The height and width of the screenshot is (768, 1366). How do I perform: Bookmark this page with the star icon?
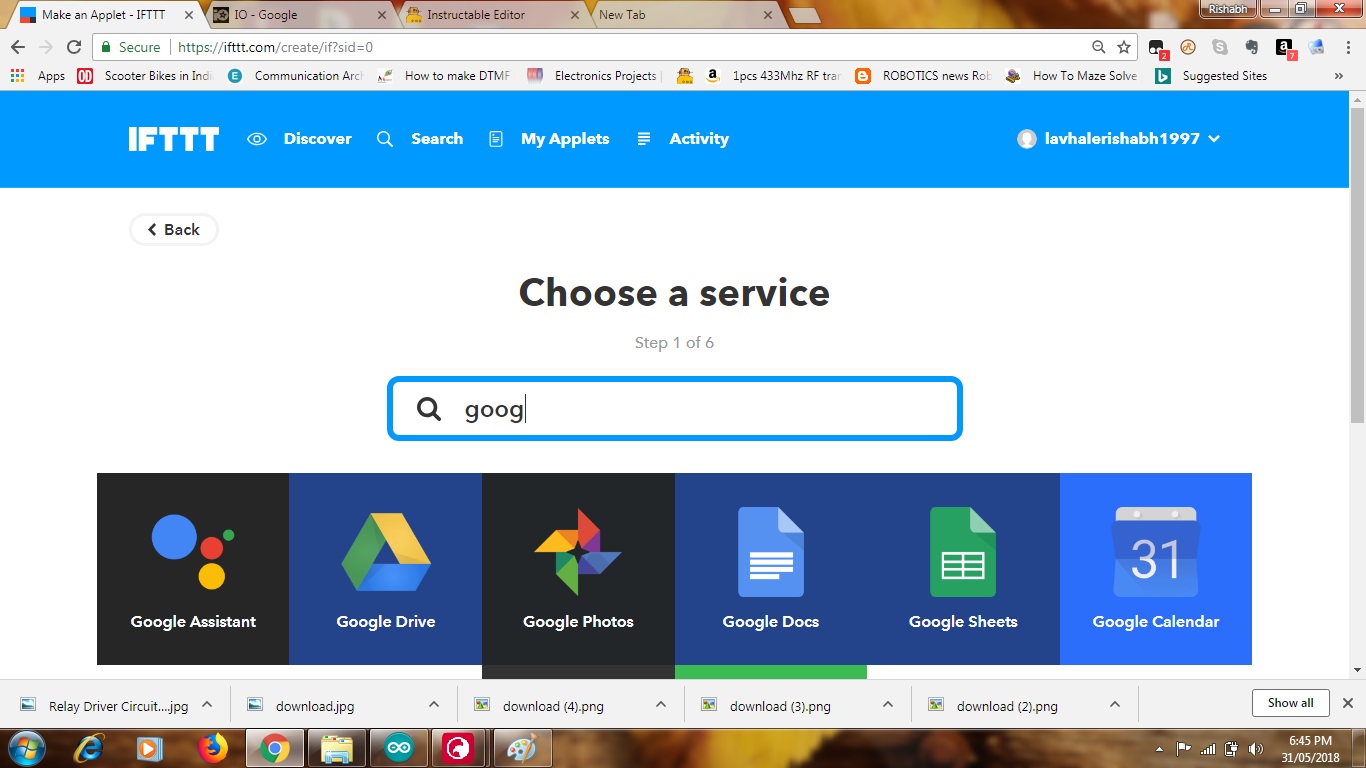tap(1124, 47)
